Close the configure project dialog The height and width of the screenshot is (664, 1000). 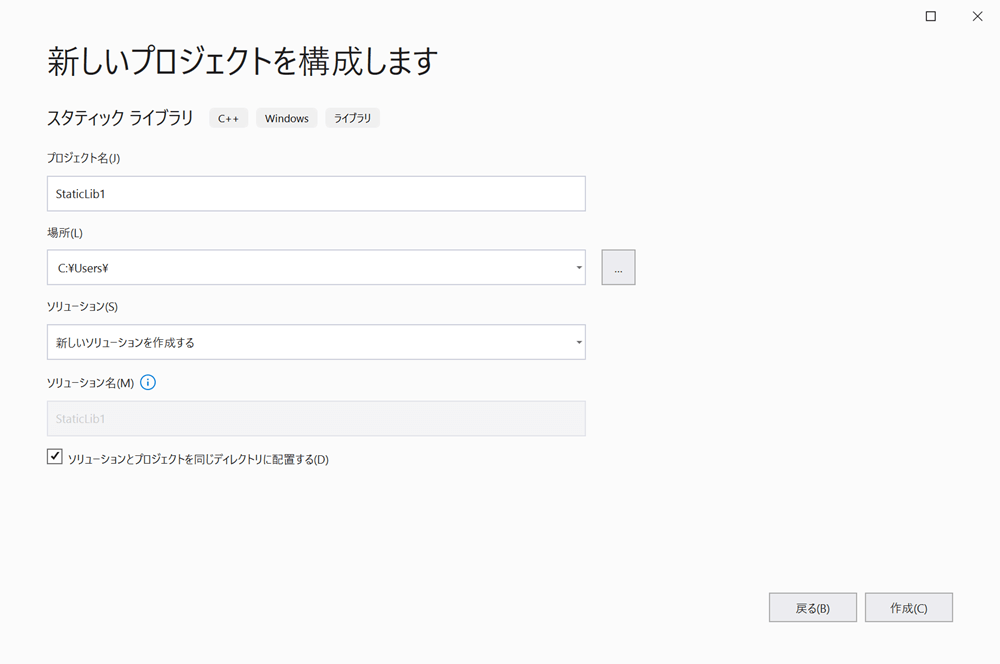tap(977, 16)
